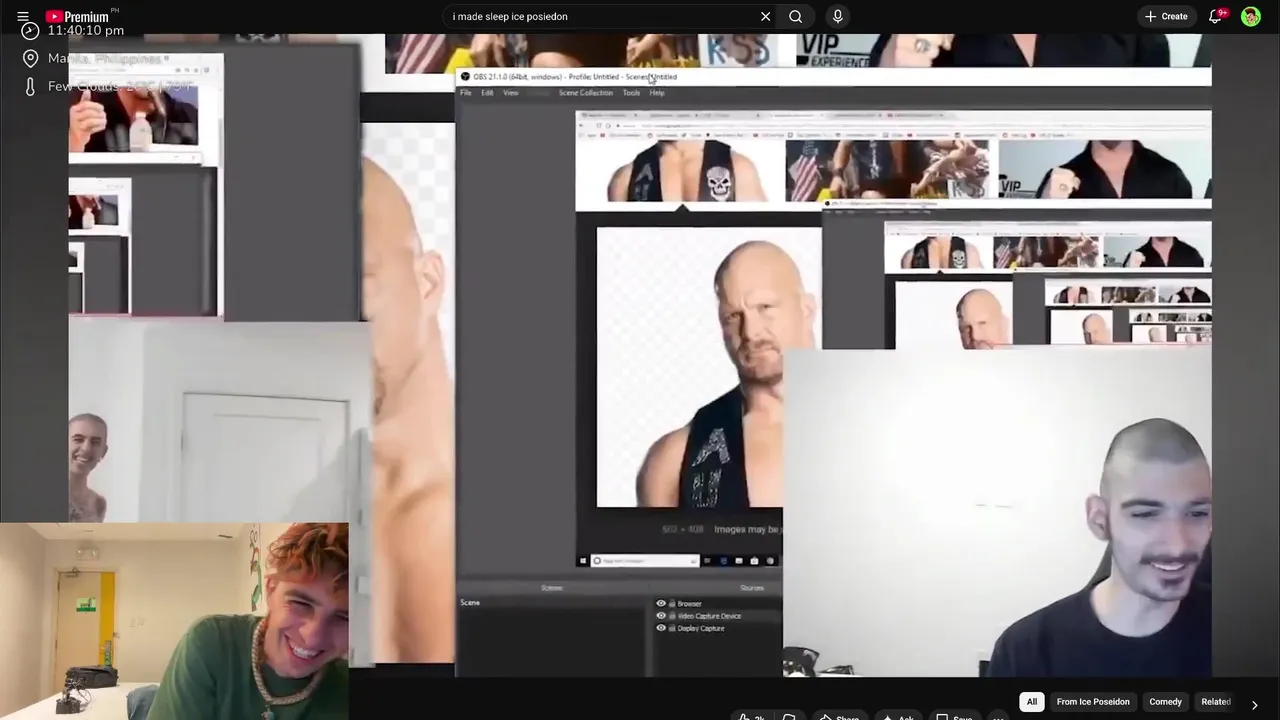Click the OBS window title text
Image resolution: width=1280 pixels, height=720 pixels.
point(575,77)
